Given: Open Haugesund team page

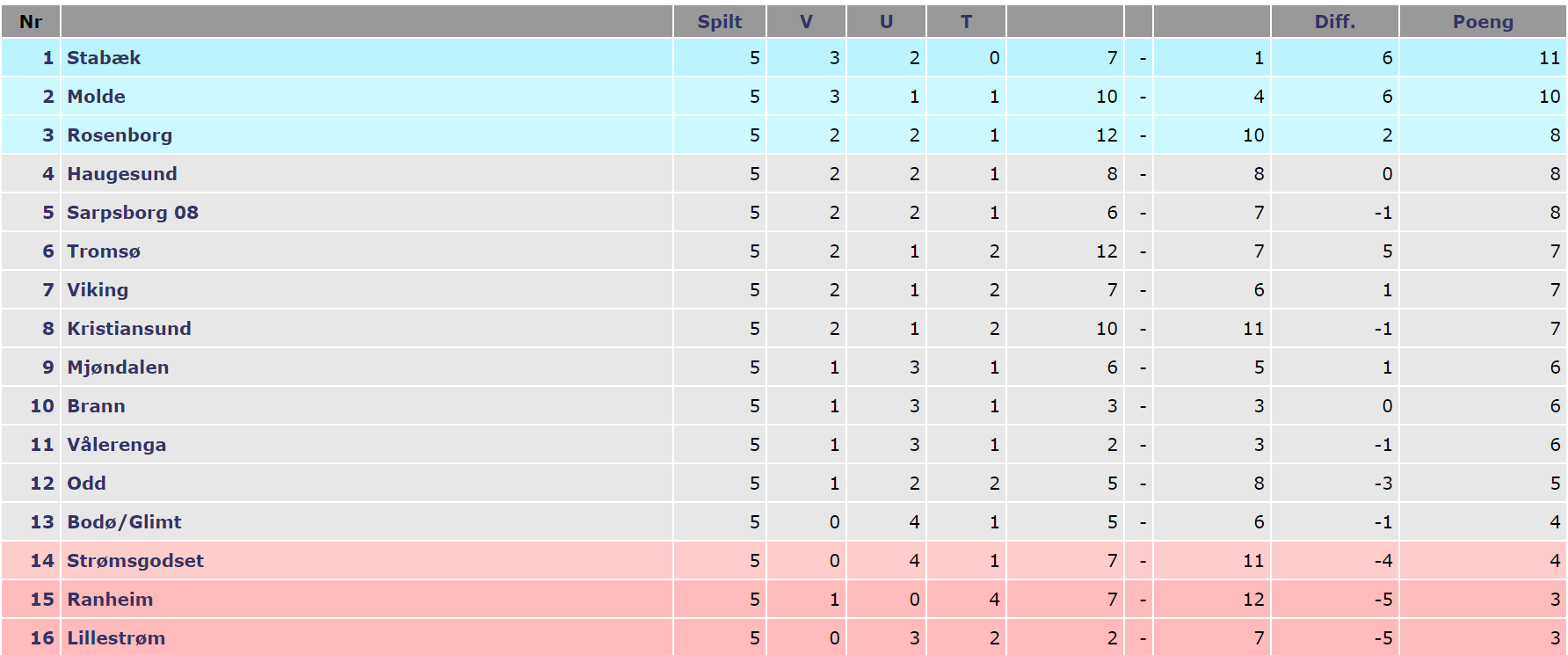Looking at the screenshot, I should [122, 174].
